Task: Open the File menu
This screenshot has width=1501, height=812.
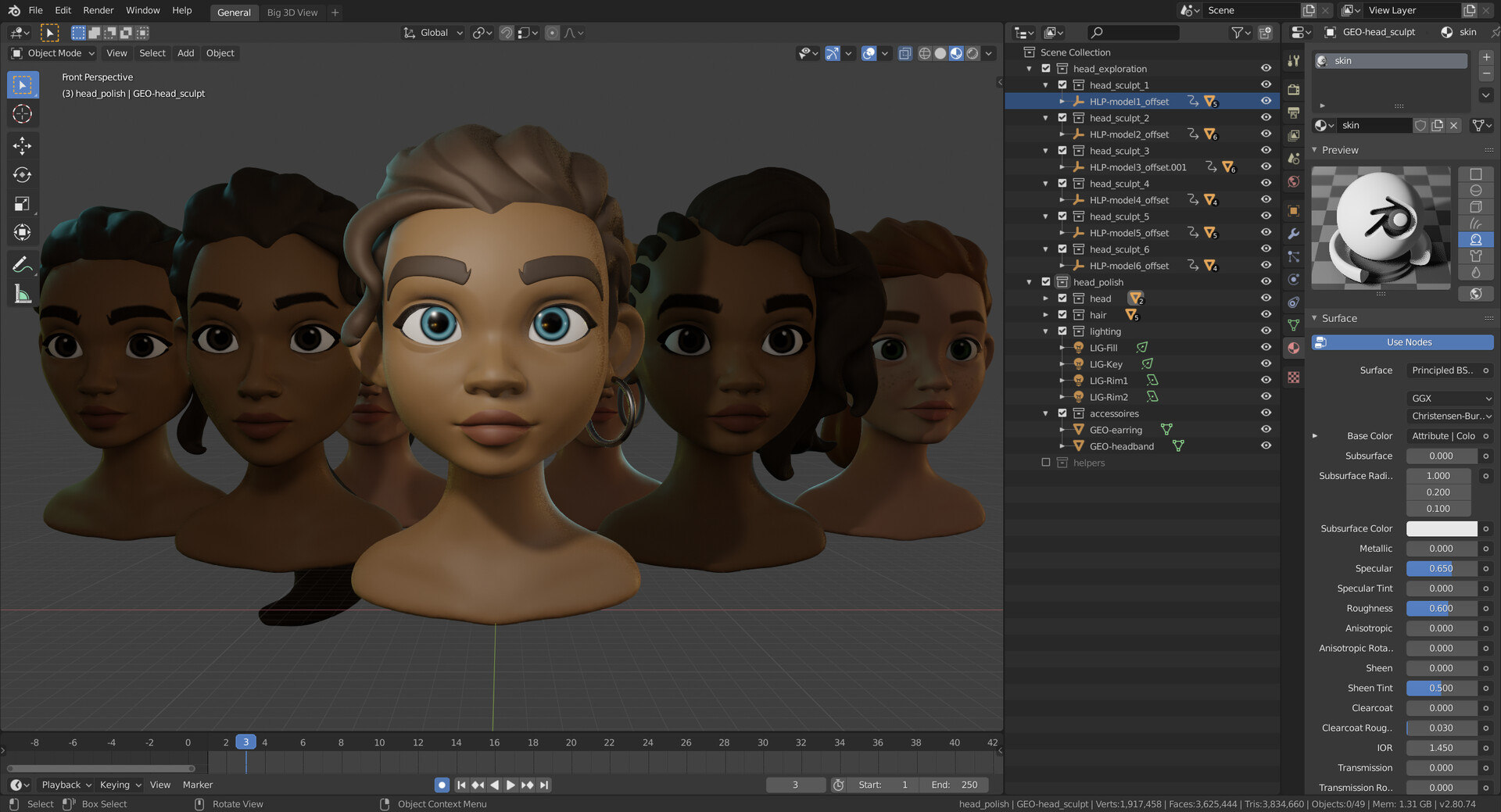Action: 36,10
